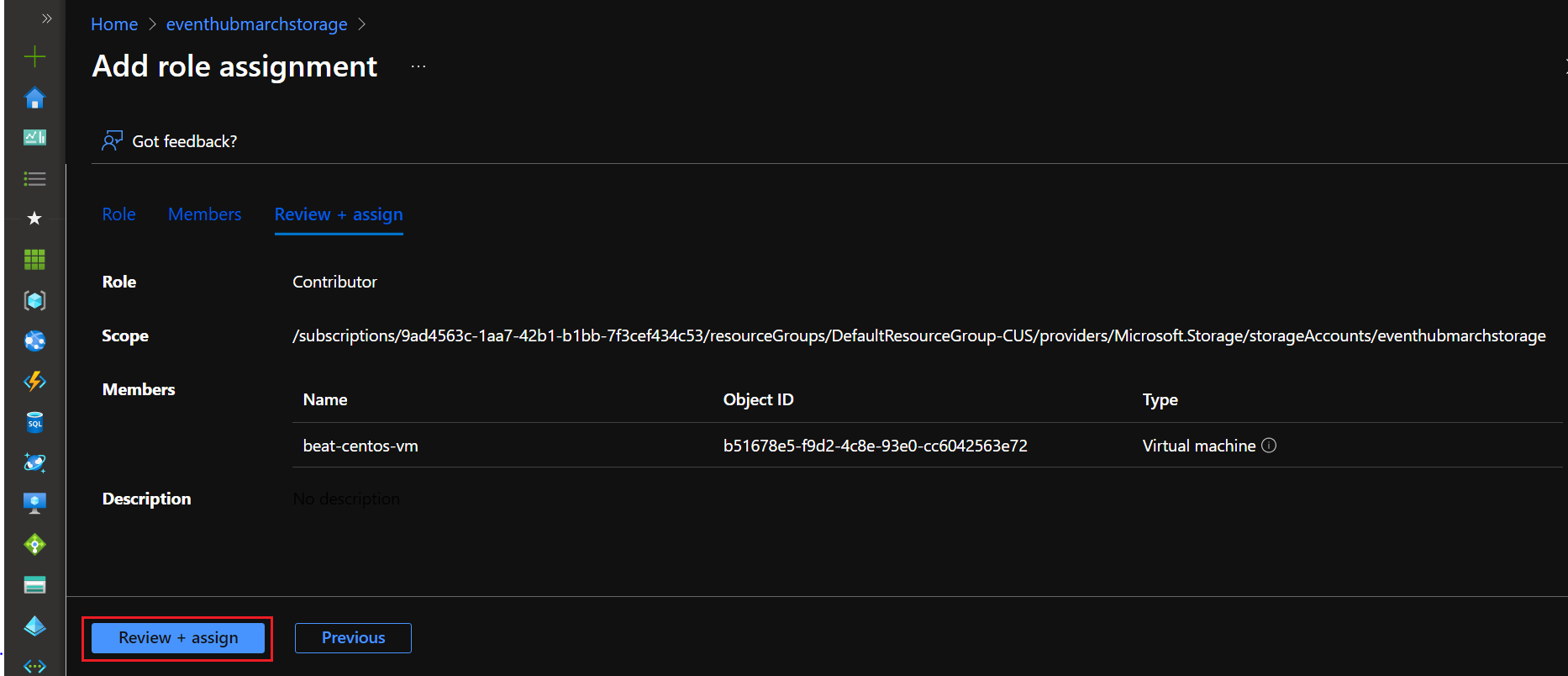Switch to the Role tab

pos(118,214)
